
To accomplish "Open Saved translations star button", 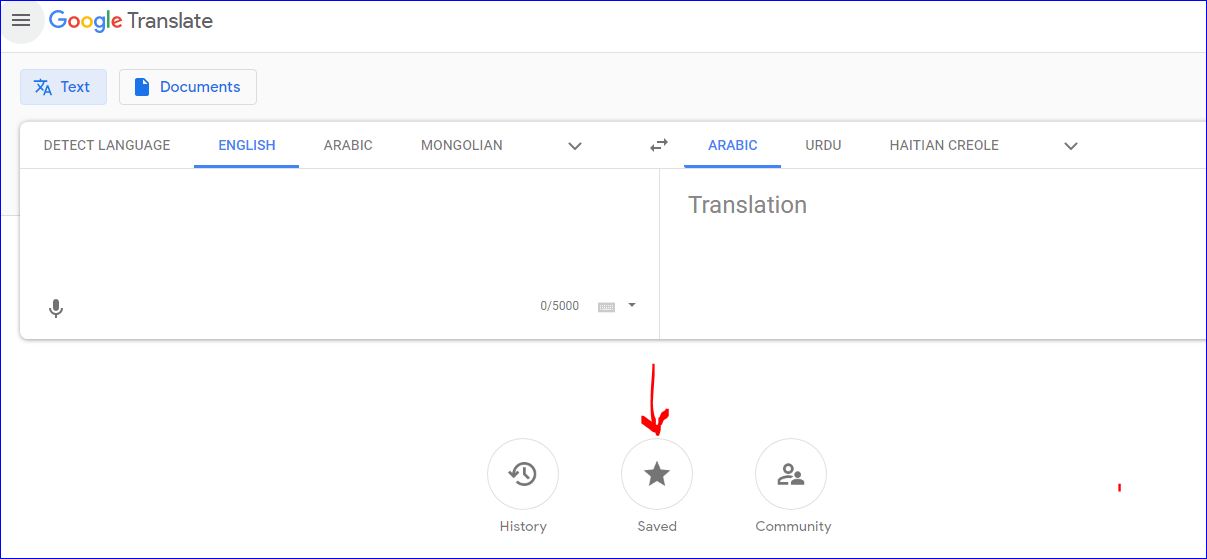I will pyautogui.click(x=657, y=474).
